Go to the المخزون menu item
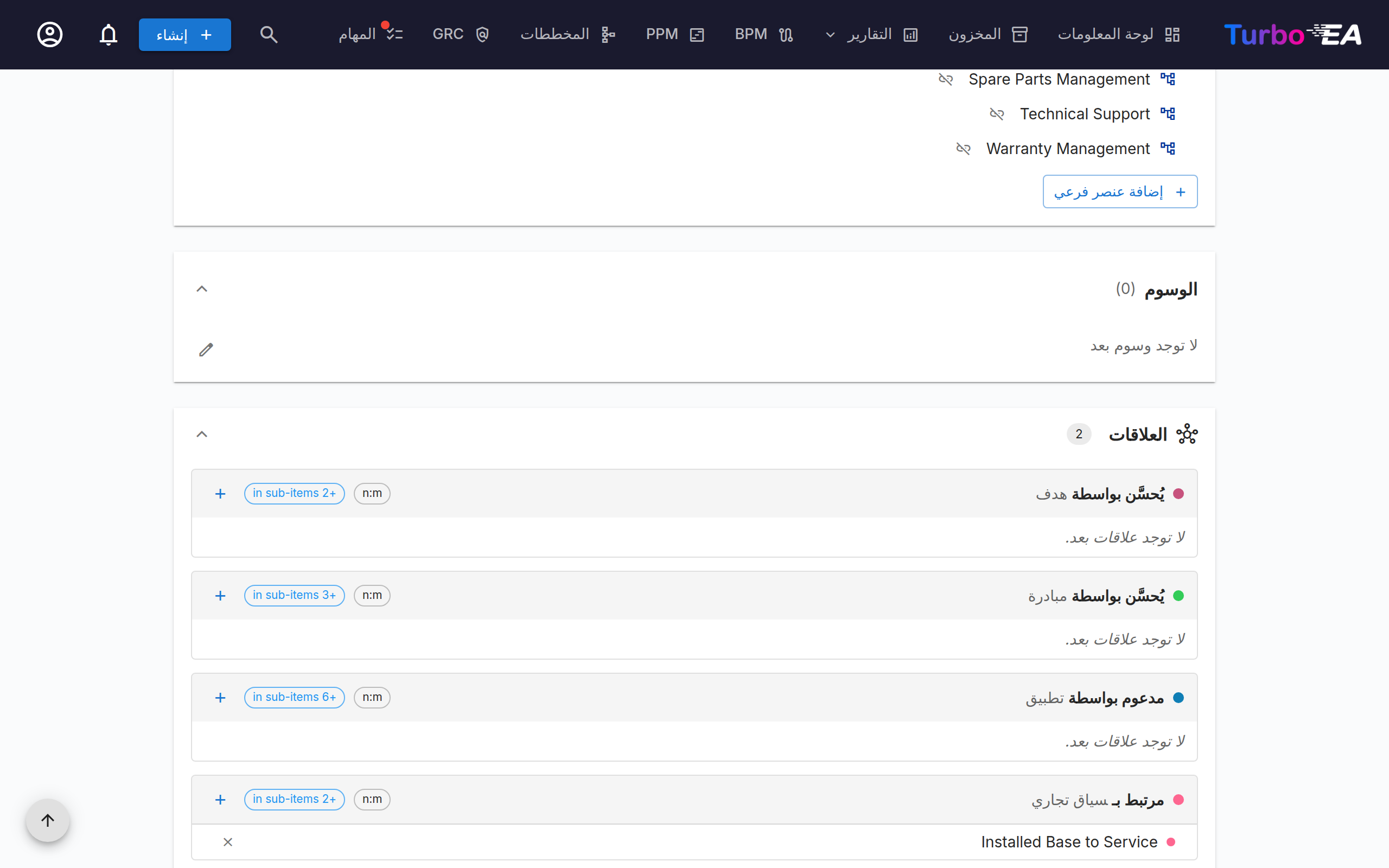The width and height of the screenshot is (1389, 868). (987, 34)
